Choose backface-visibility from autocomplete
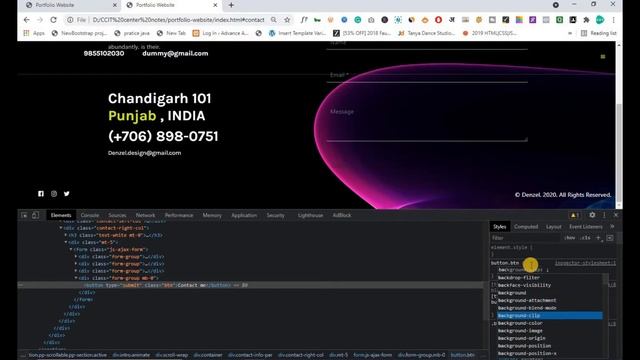Image resolution: width=640 pixels, height=360 pixels. [549, 285]
